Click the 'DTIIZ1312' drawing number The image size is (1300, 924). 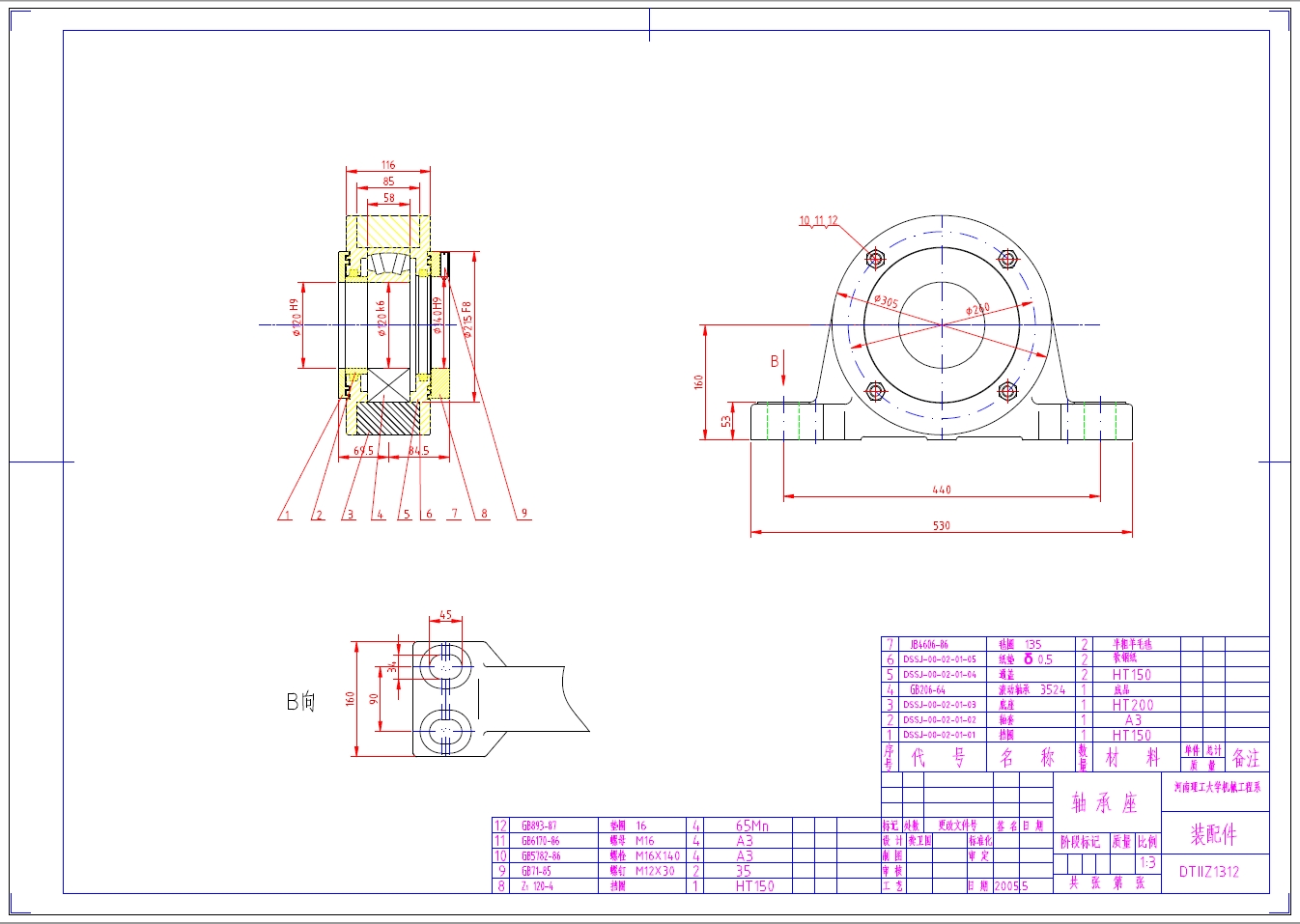coord(1209,872)
